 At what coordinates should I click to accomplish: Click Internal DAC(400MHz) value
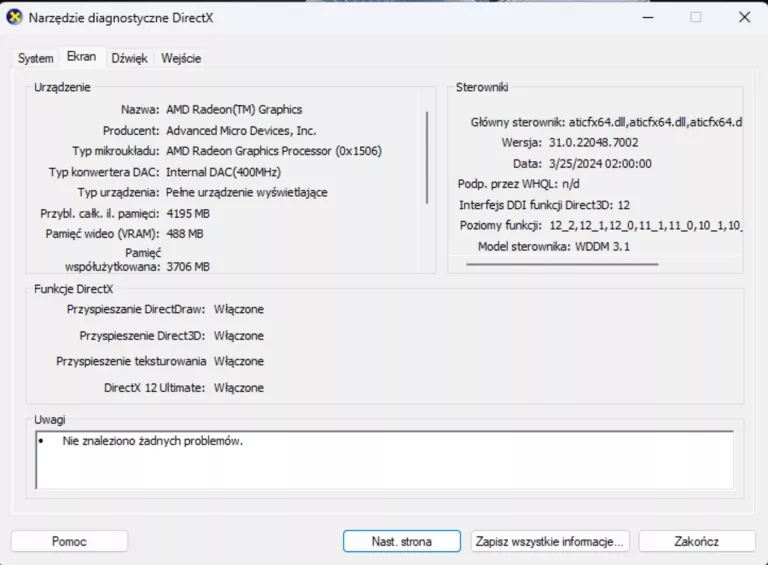223,172
